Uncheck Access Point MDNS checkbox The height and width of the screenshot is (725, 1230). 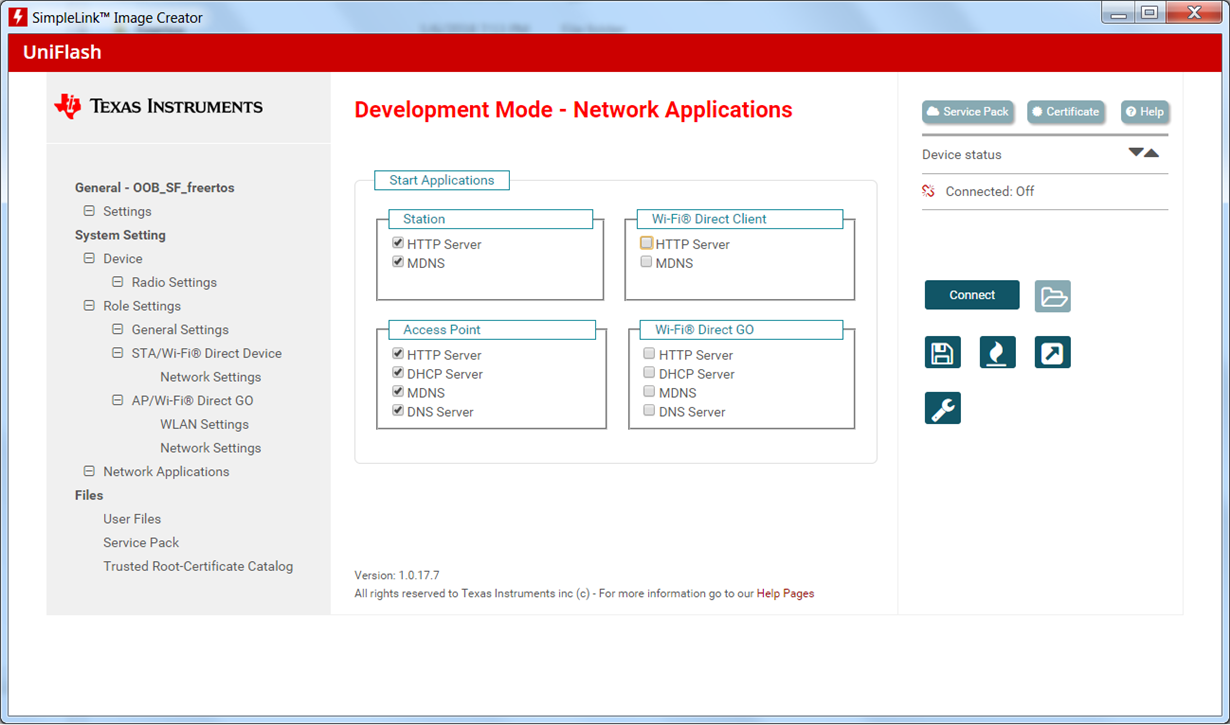(398, 392)
